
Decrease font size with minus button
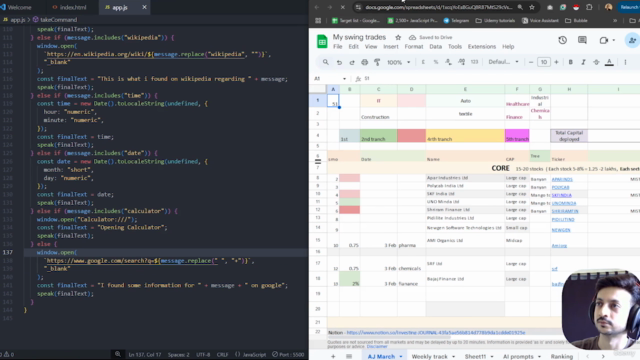(x=531, y=62)
